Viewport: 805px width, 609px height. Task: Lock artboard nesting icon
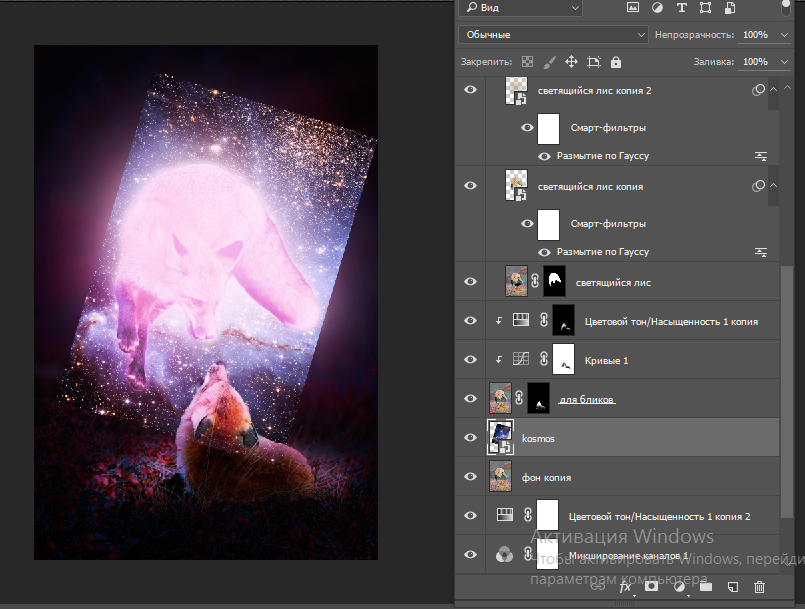tap(594, 62)
